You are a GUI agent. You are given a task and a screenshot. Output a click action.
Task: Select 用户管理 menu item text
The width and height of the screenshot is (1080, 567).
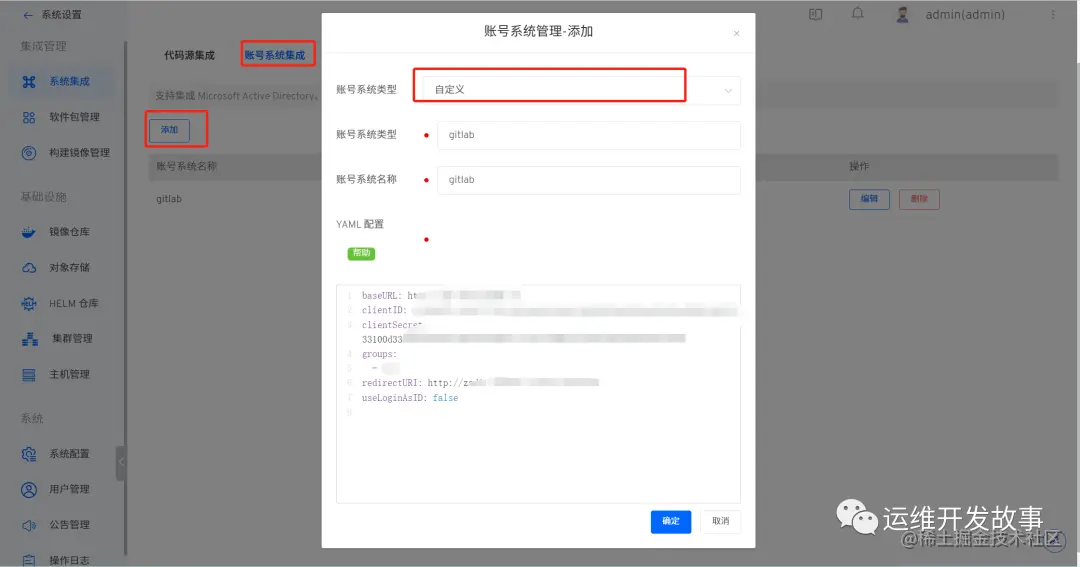[70, 489]
